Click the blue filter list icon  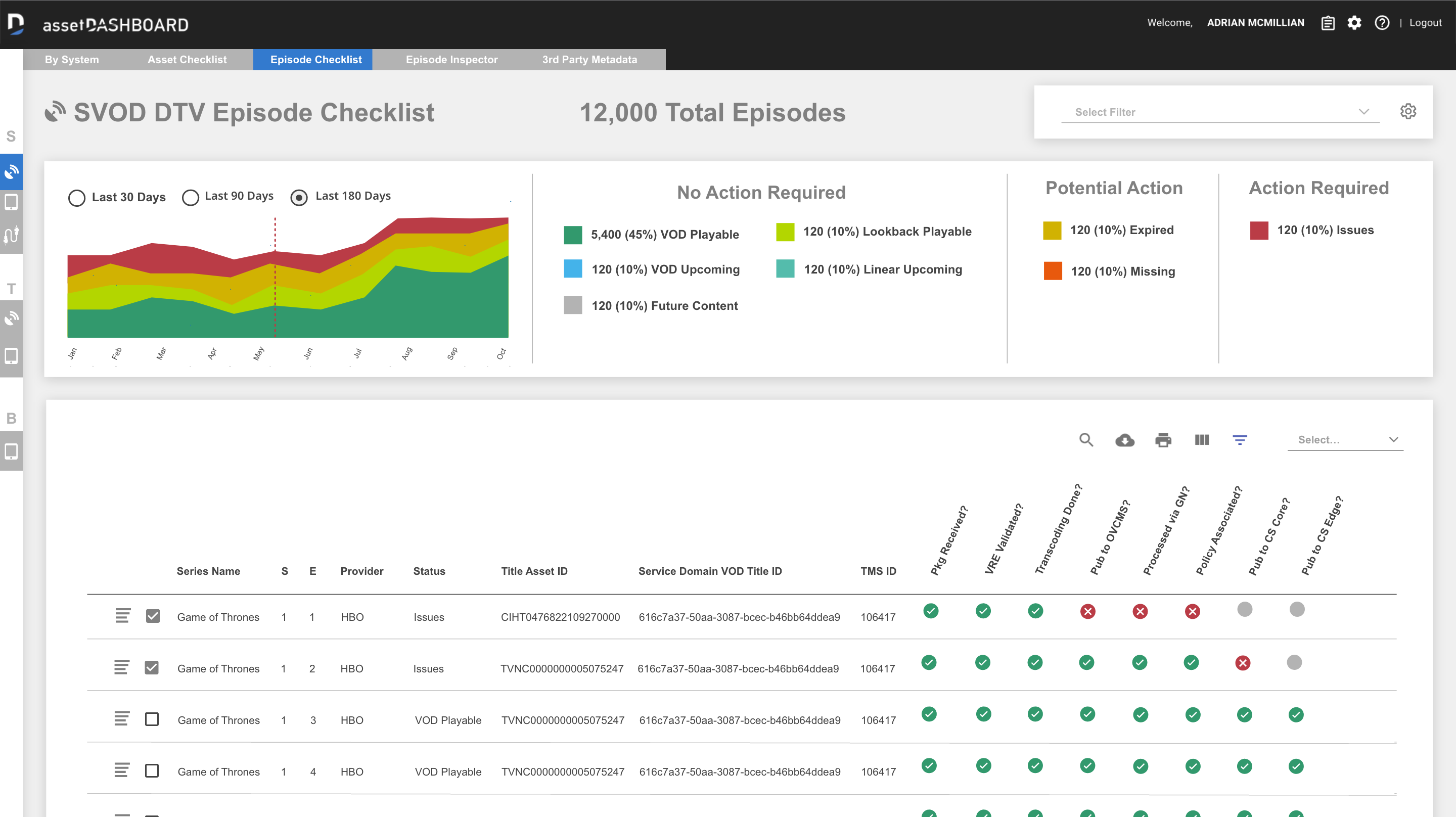[1239, 440]
